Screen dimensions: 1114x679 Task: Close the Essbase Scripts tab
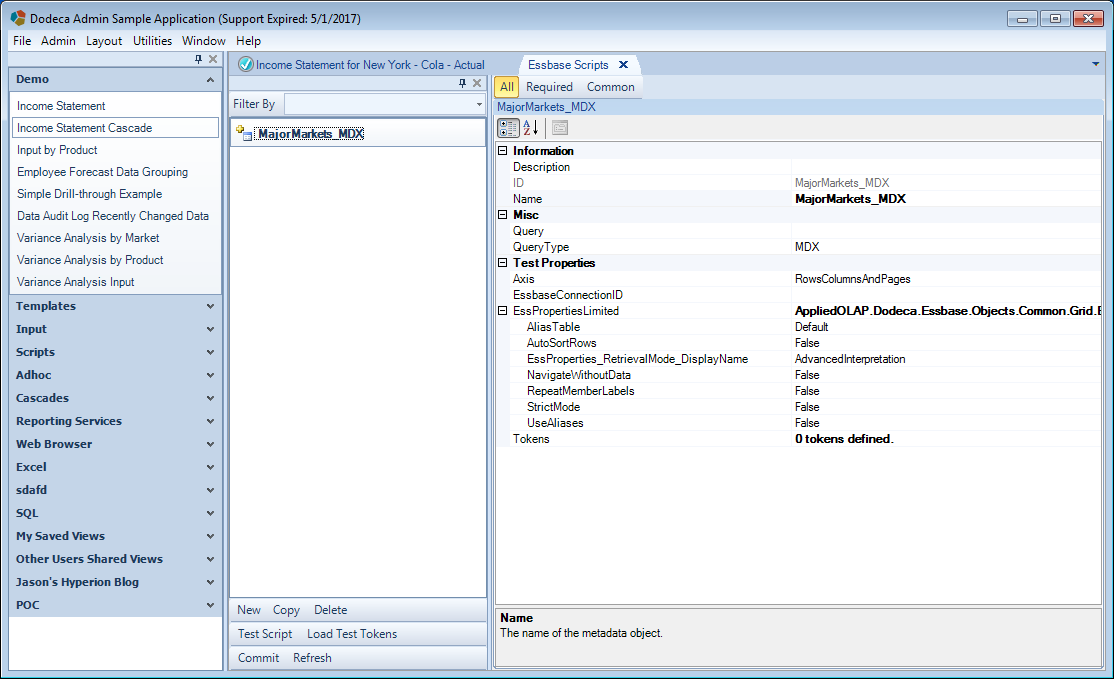pyautogui.click(x=624, y=65)
